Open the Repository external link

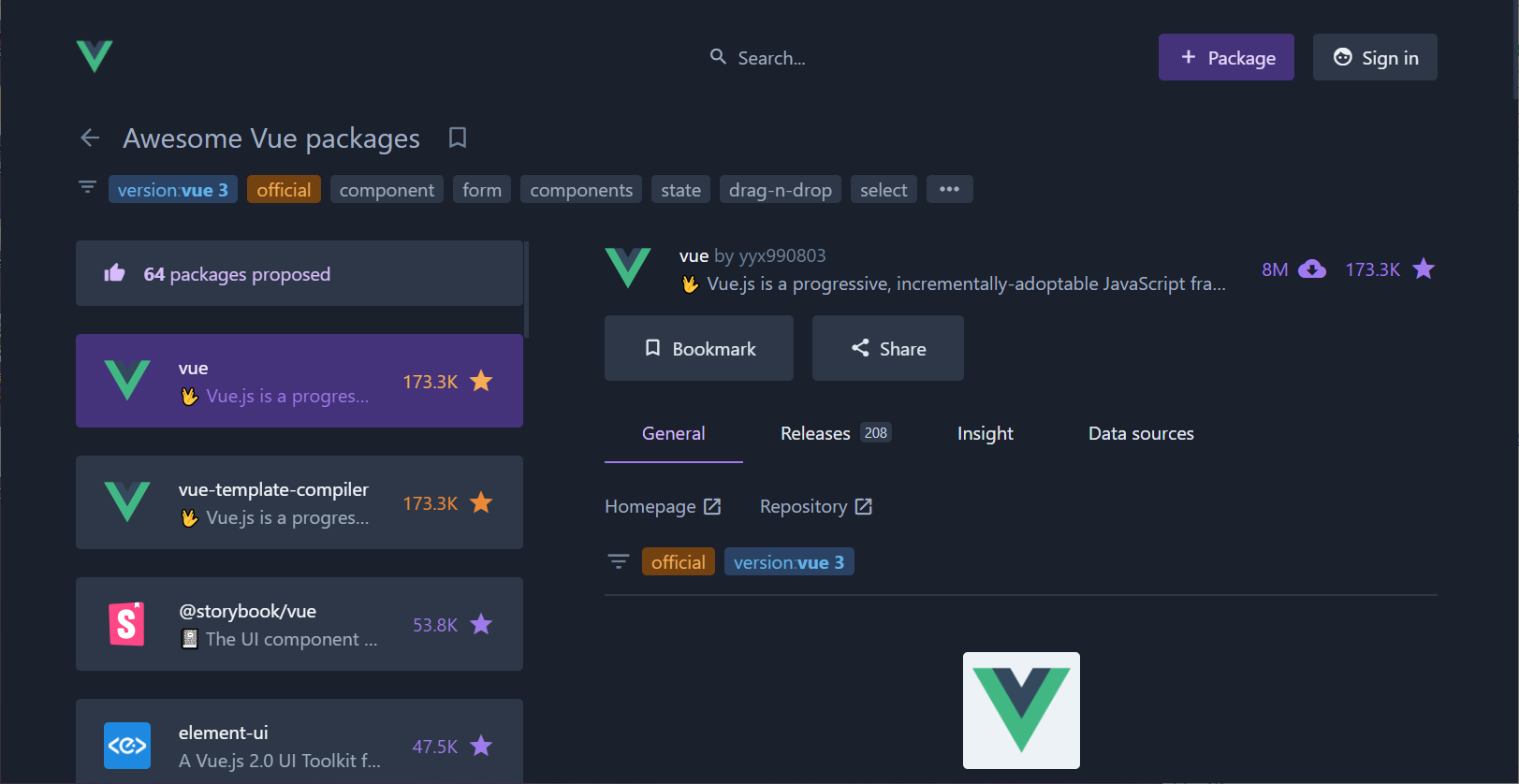(816, 506)
